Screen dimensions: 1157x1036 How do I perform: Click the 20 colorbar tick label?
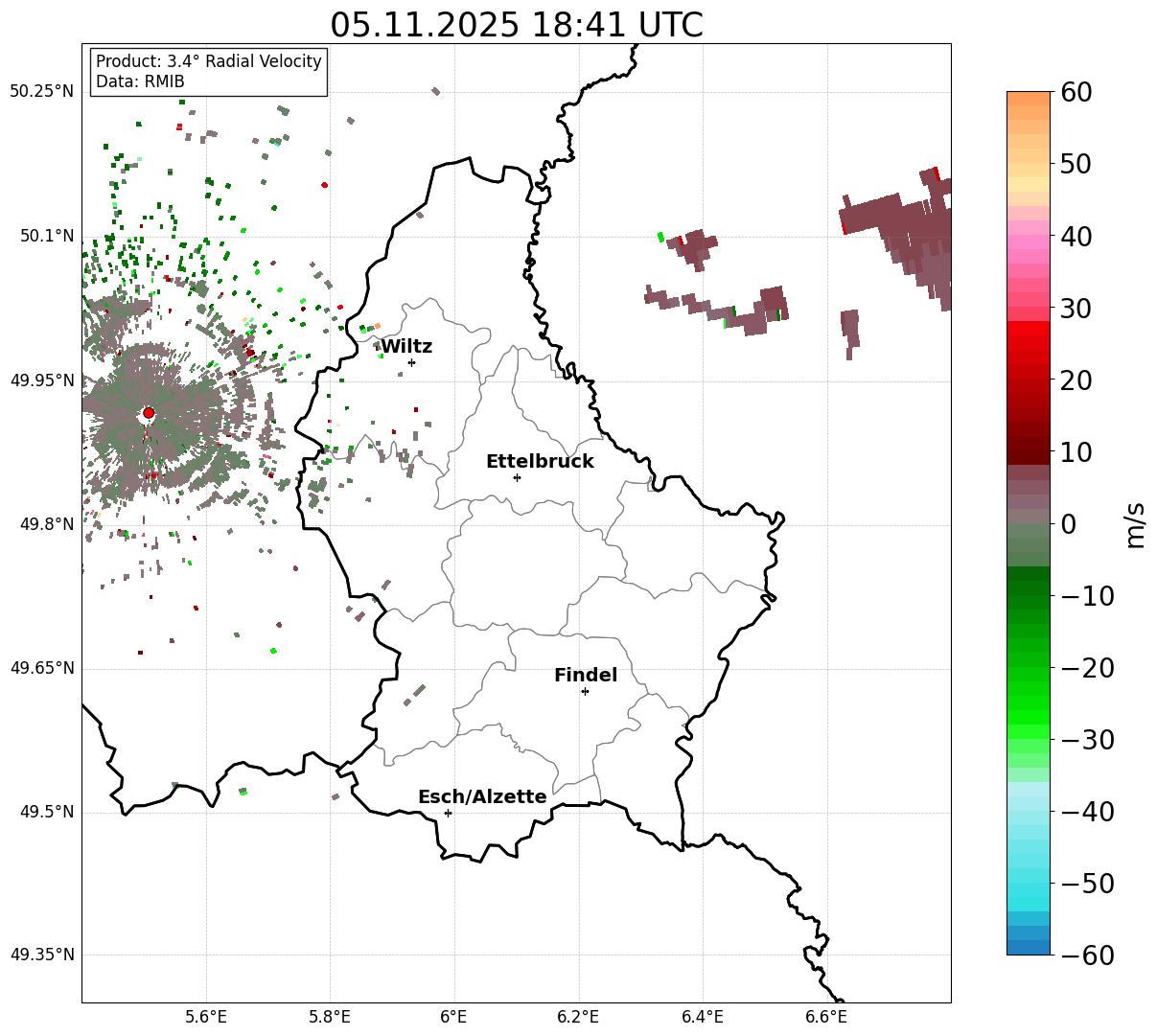tap(1077, 380)
